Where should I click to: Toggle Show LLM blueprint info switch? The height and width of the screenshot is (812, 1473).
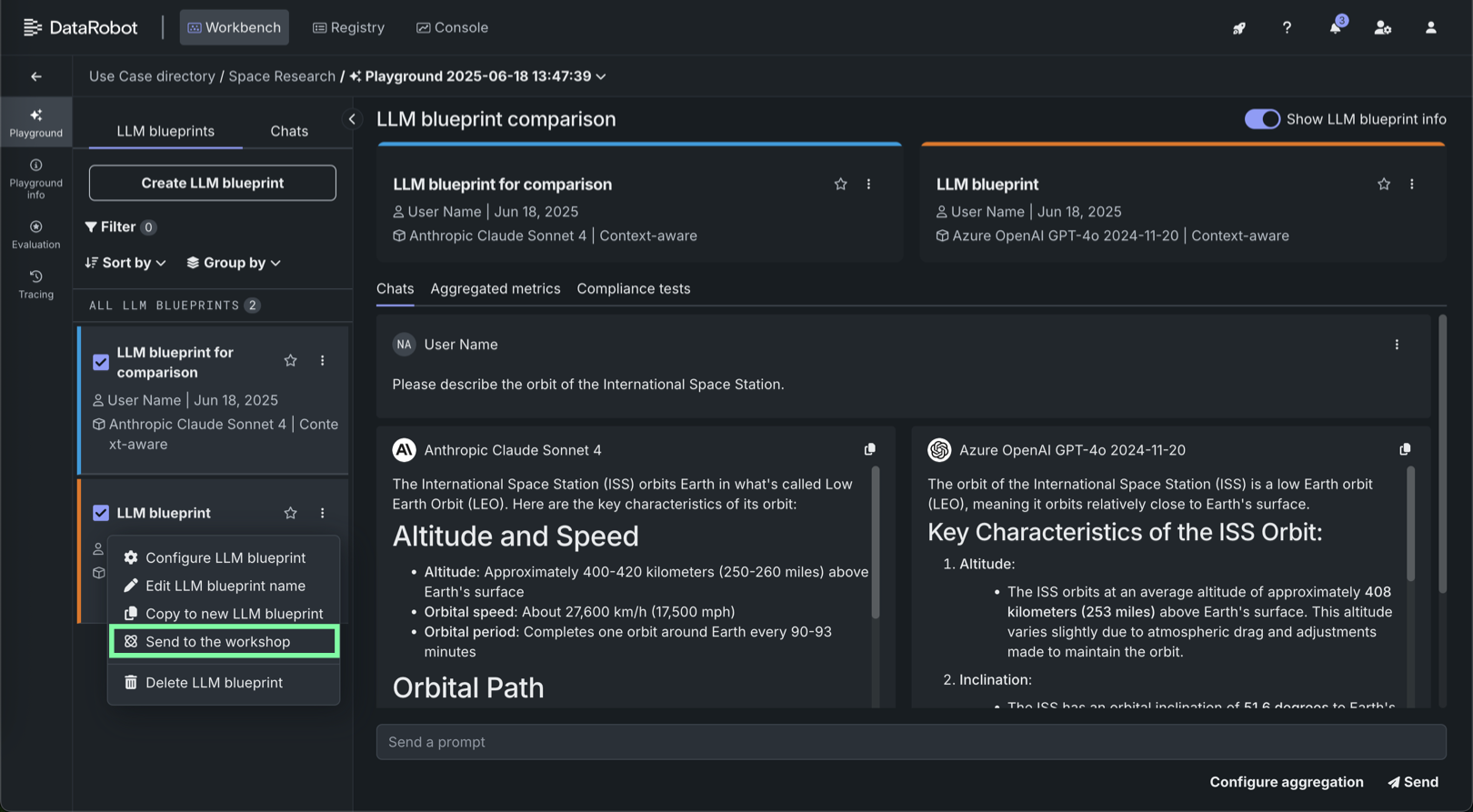point(1262,119)
